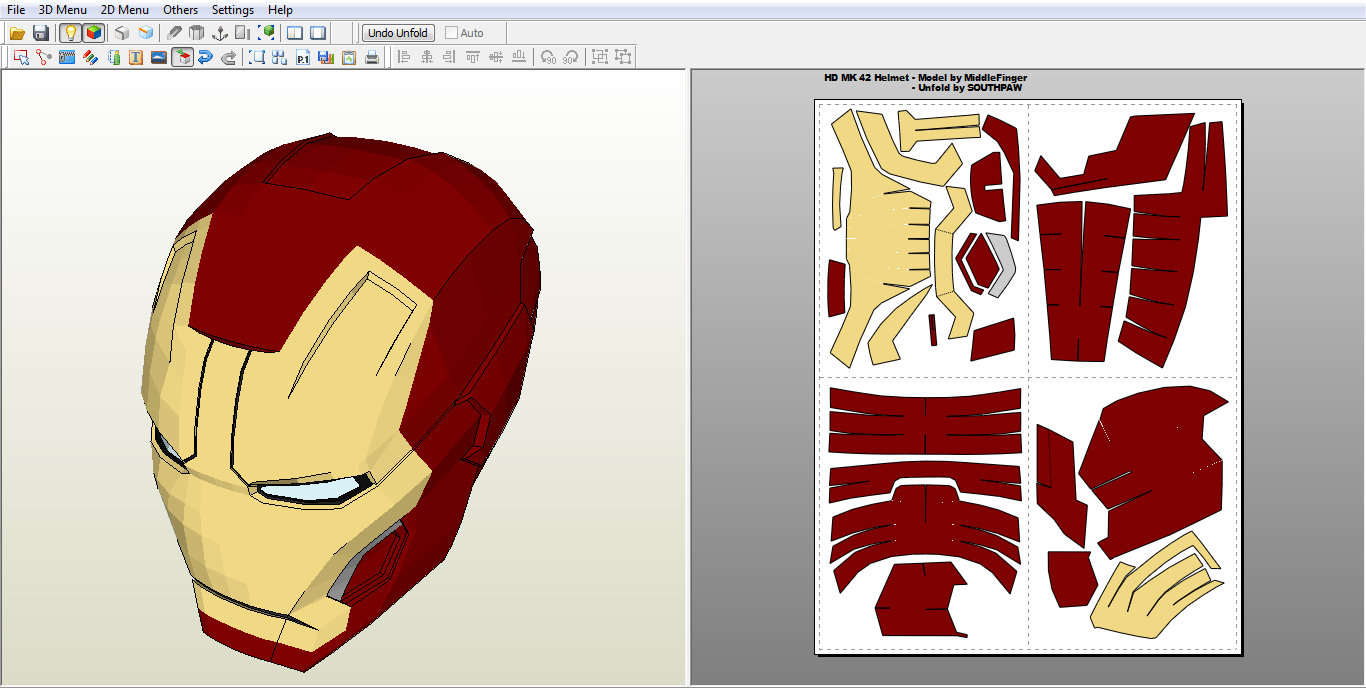Toggle the light bulb lighting switch

tap(70, 33)
